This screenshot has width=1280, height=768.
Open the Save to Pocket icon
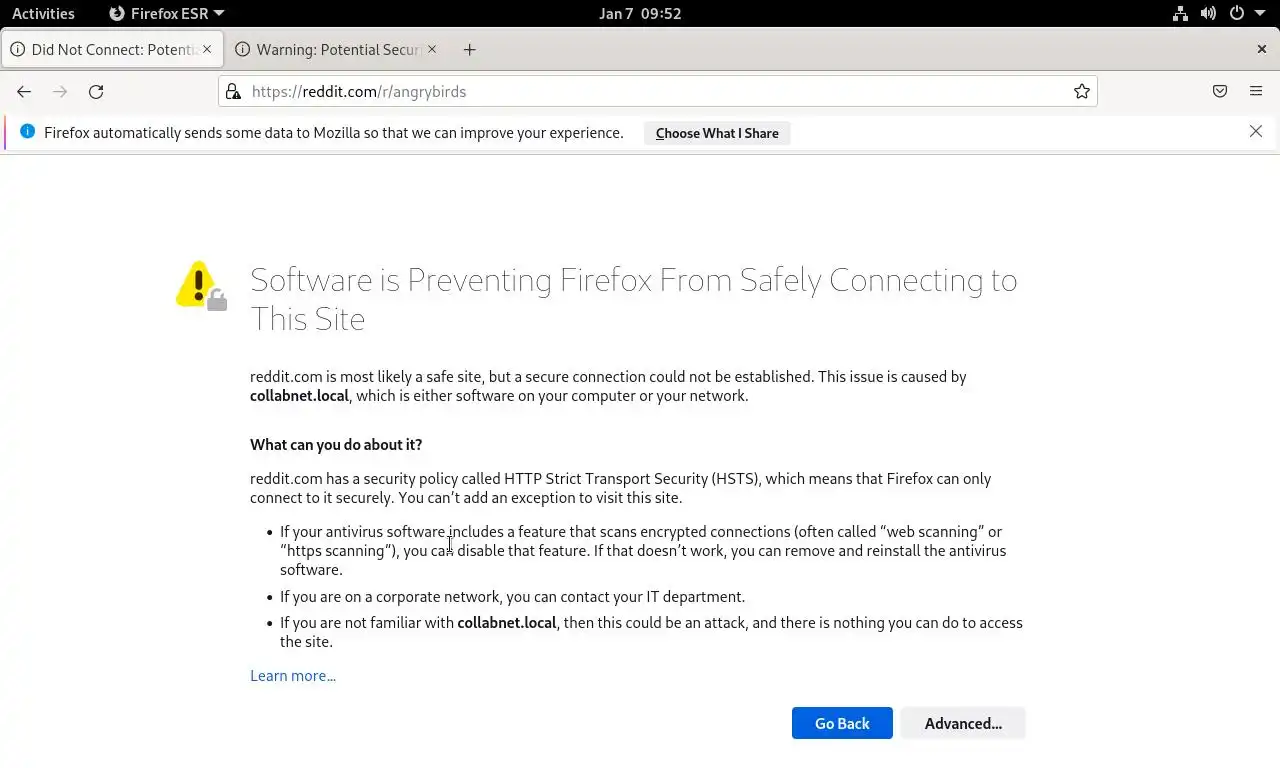(1220, 91)
